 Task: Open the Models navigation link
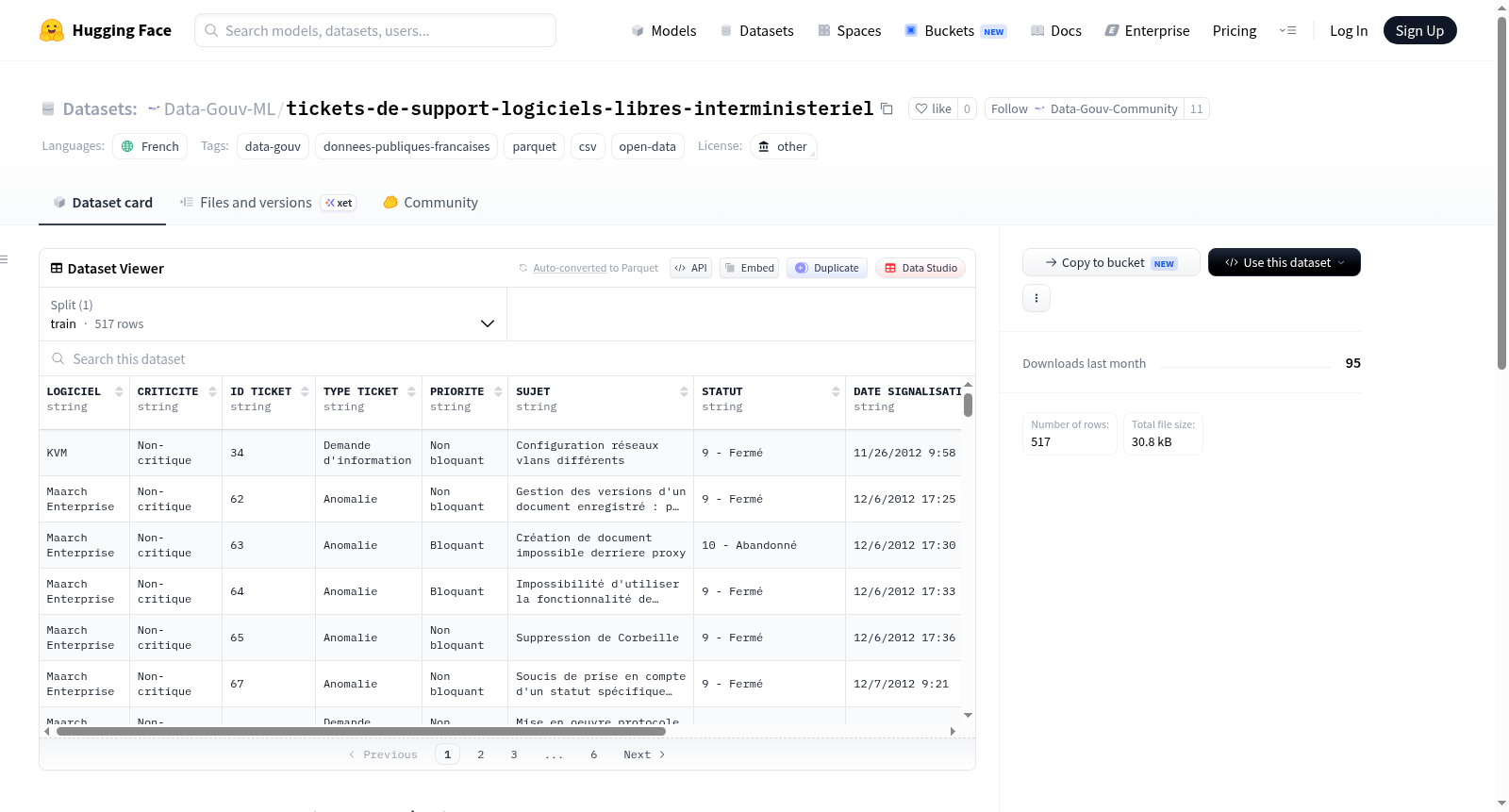pyautogui.click(x=664, y=30)
